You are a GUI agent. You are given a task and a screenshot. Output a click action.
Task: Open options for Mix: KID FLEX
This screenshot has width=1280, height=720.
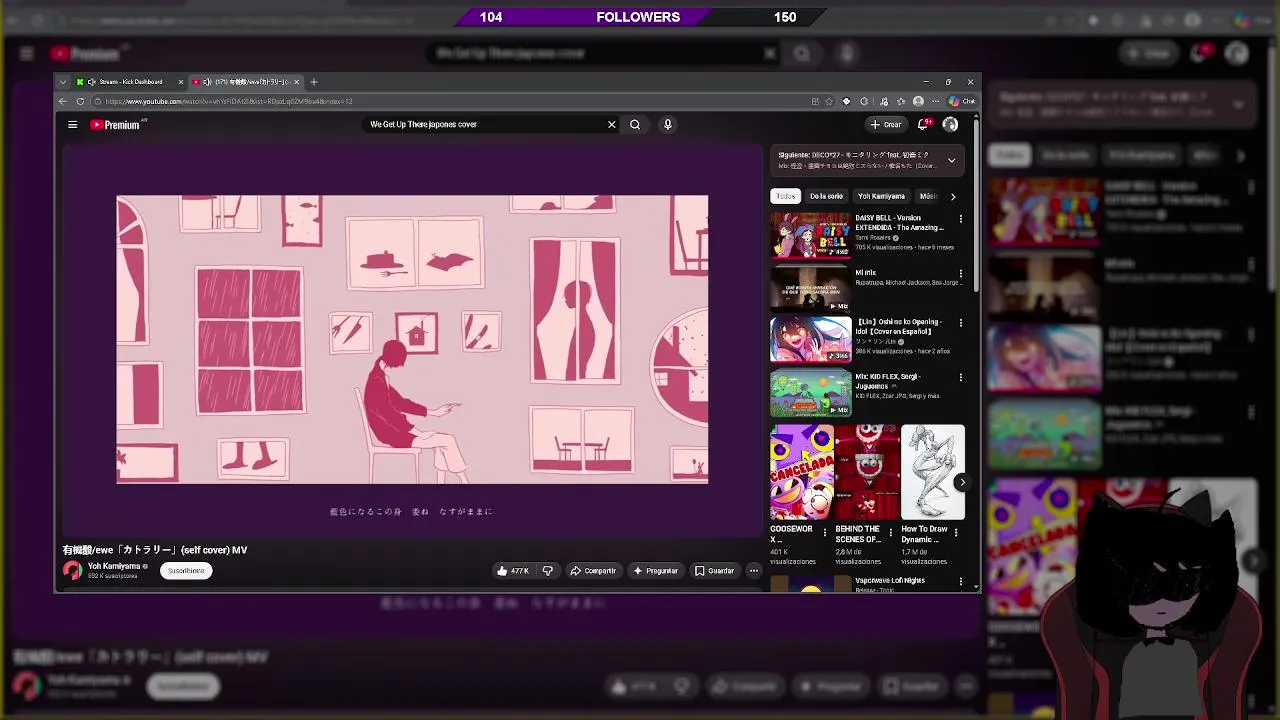pyautogui.click(x=961, y=377)
